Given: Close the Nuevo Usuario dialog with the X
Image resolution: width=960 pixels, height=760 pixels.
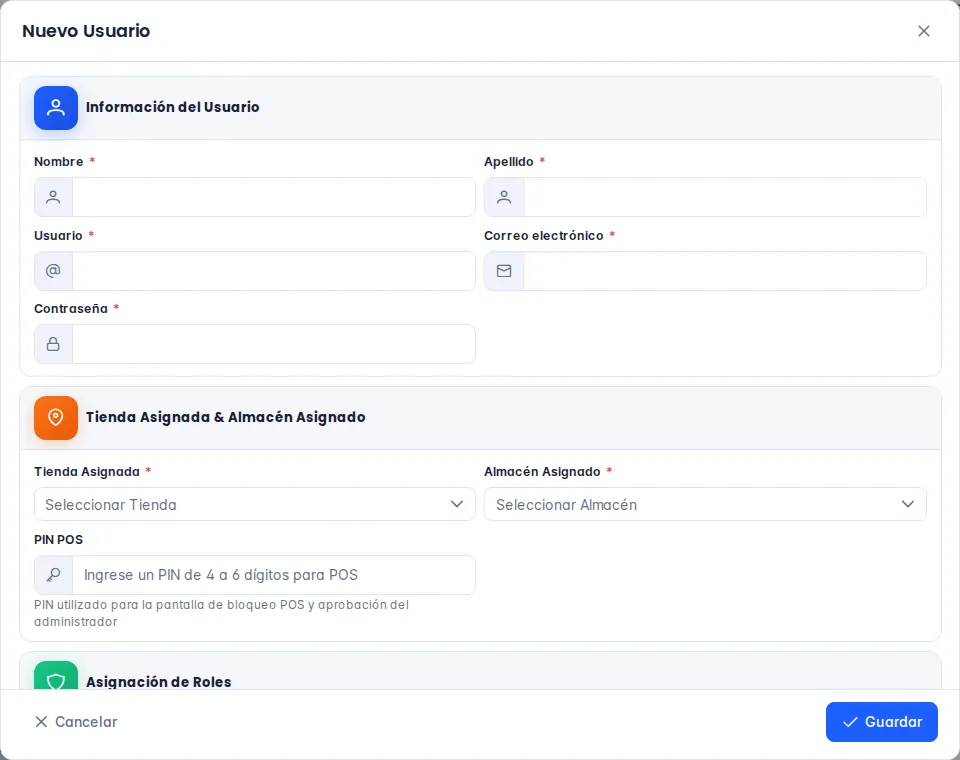Looking at the screenshot, I should (x=924, y=31).
